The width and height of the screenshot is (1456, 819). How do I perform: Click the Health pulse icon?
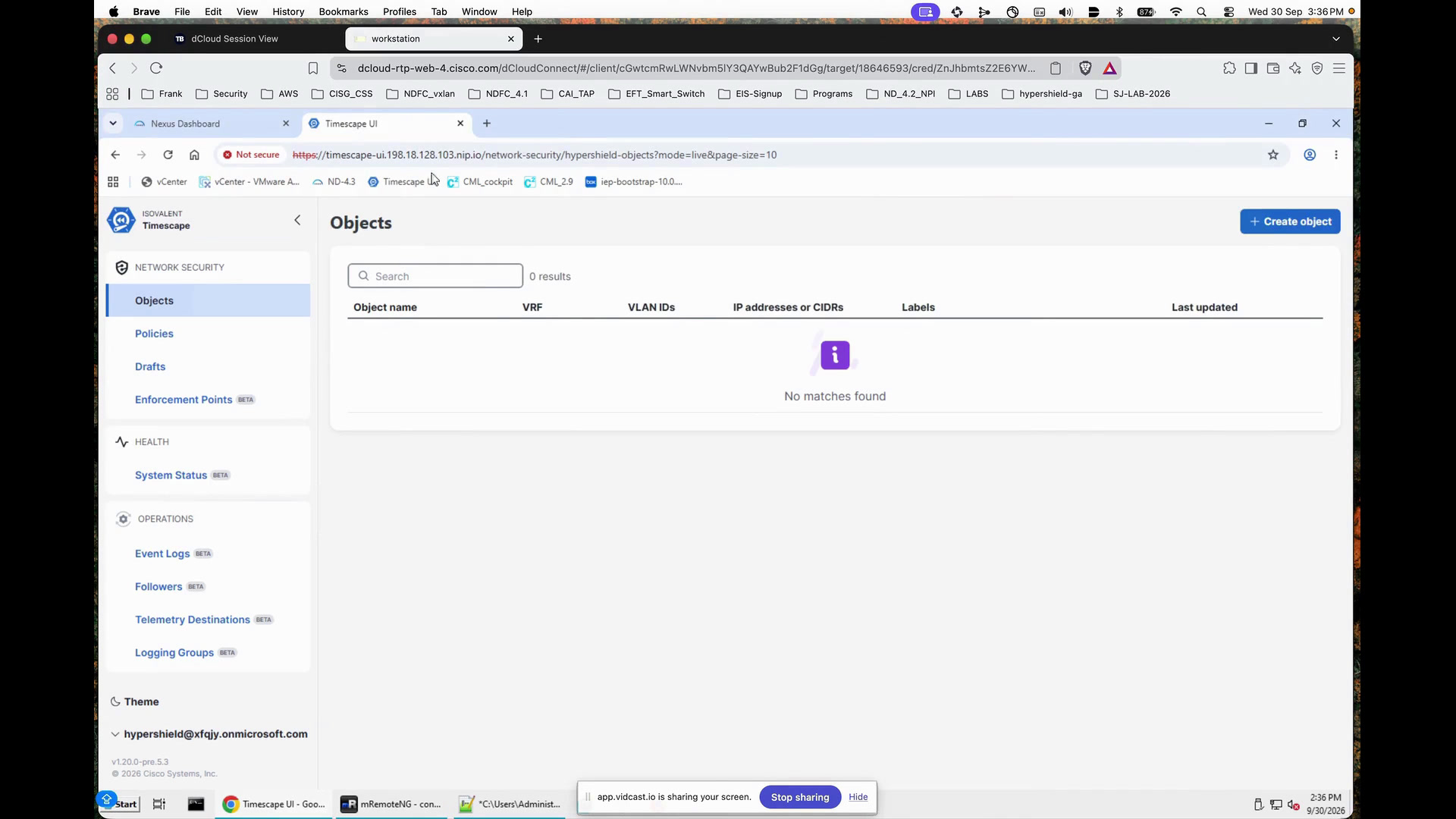[x=121, y=442]
